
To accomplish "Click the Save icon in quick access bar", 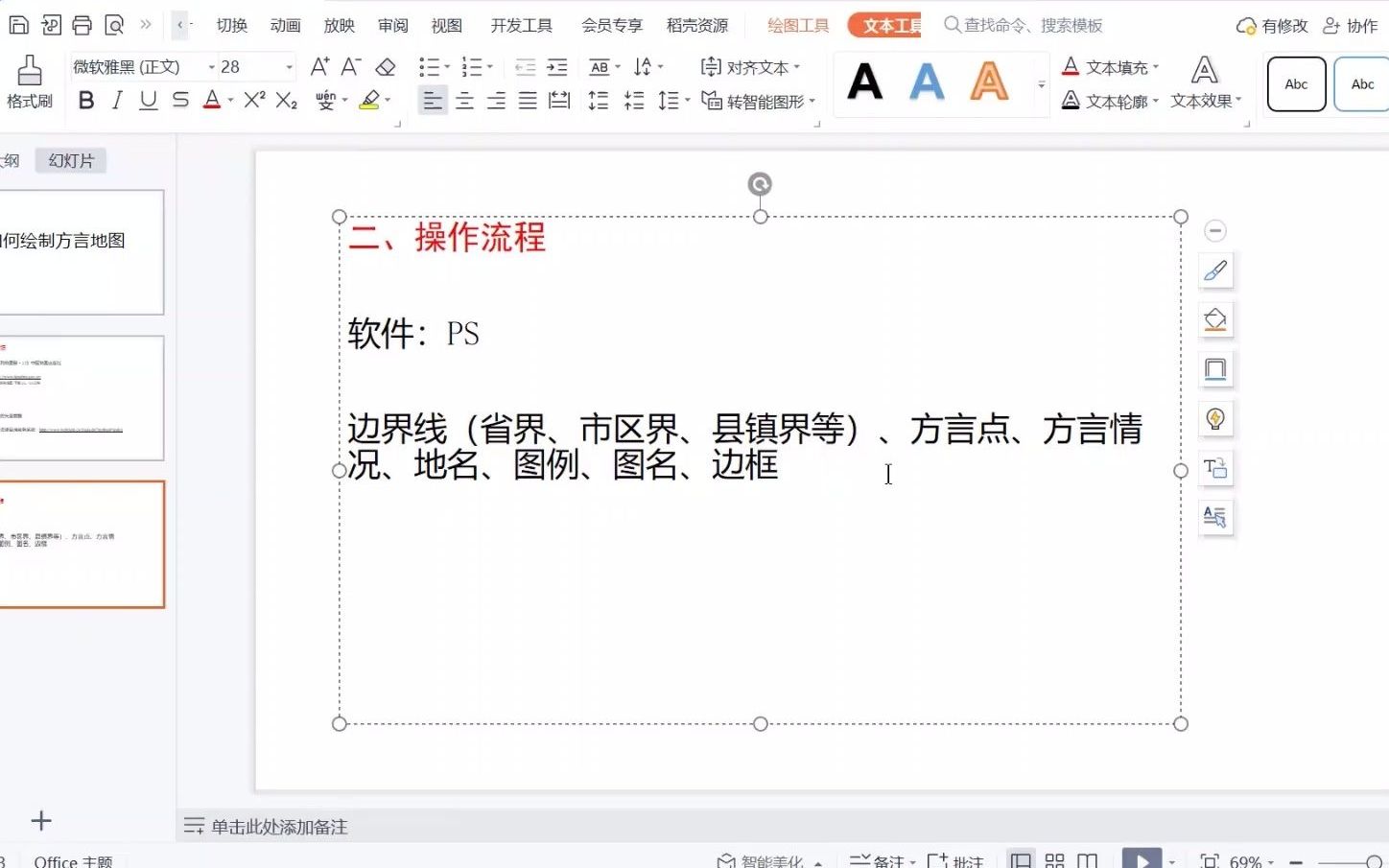I will coord(18,25).
